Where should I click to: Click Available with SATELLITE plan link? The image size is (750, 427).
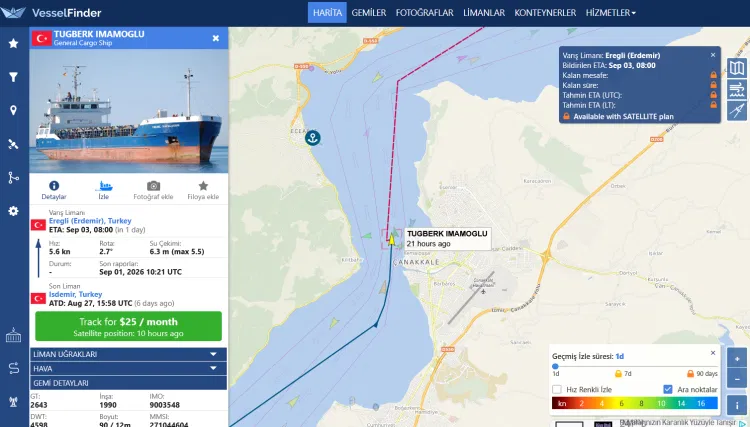coord(623,117)
